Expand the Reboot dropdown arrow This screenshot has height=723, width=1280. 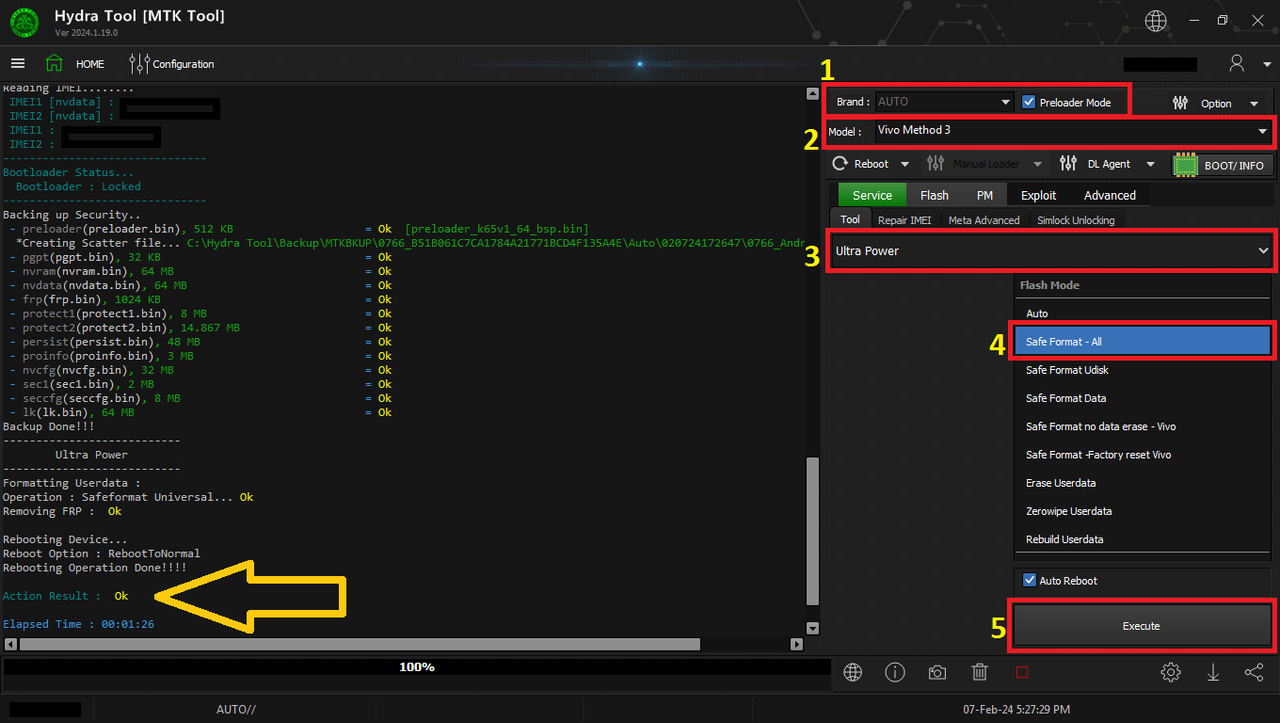pyautogui.click(x=905, y=165)
